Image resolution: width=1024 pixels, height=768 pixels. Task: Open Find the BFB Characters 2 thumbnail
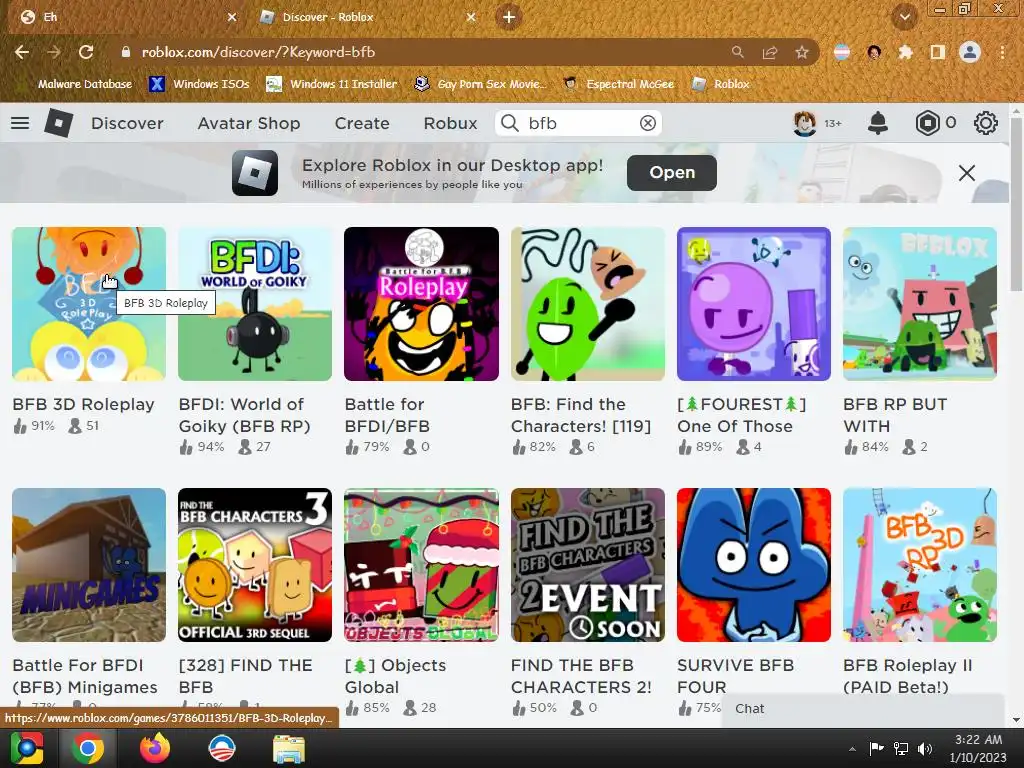(x=588, y=565)
